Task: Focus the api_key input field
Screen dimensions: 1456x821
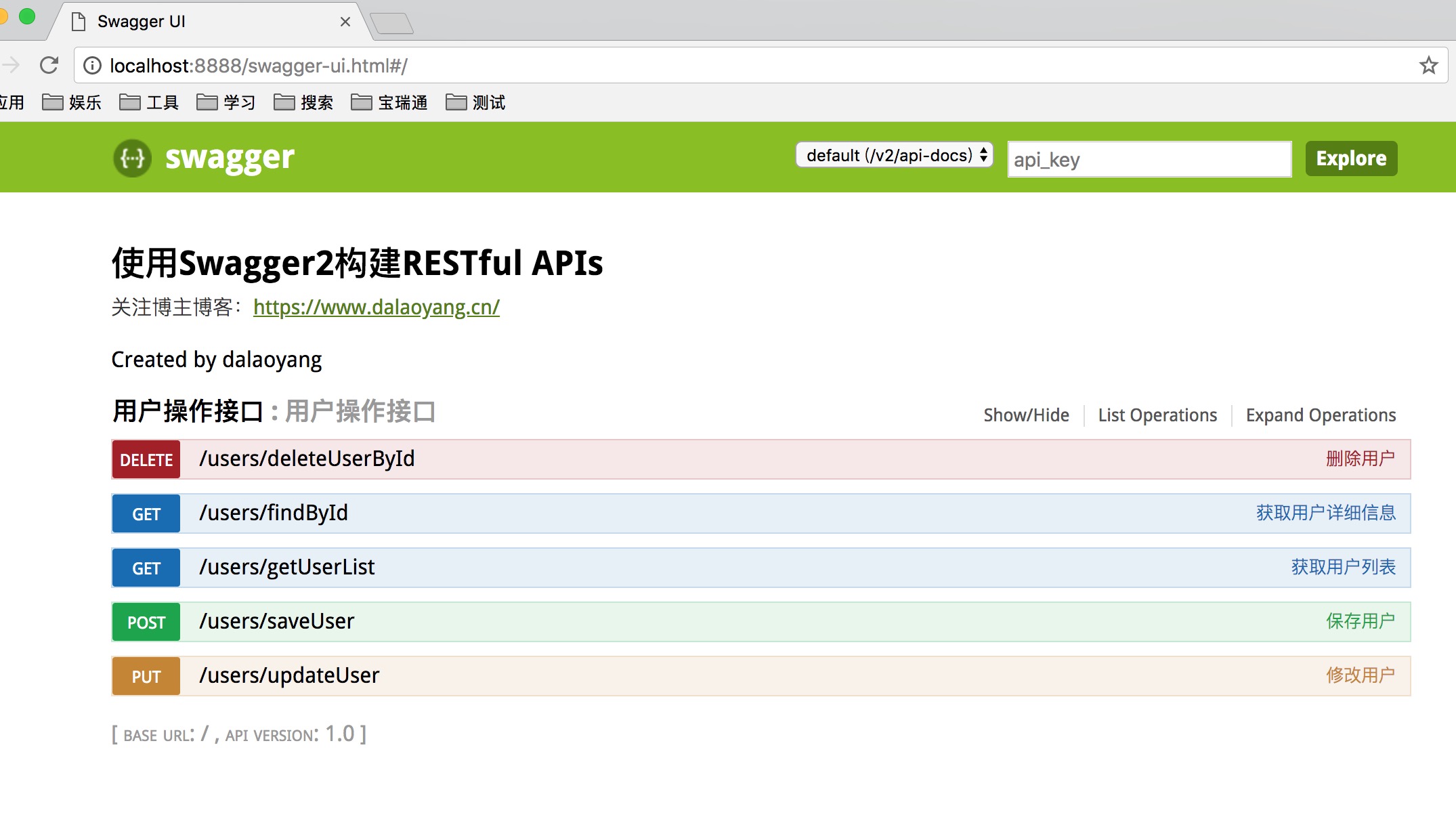Action: click(1149, 160)
